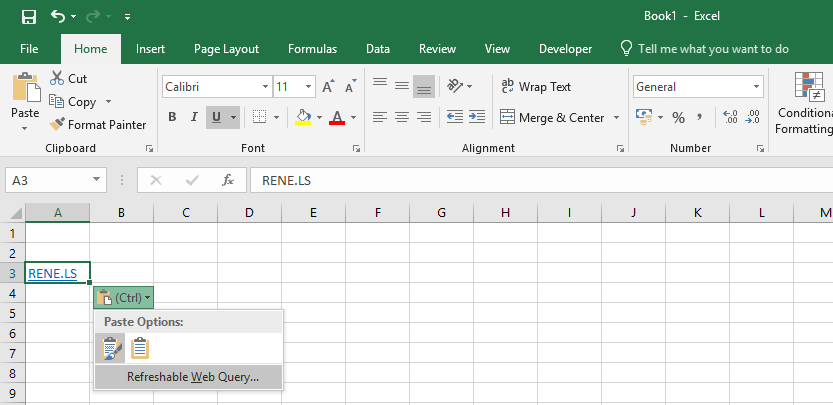The height and width of the screenshot is (405, 833).
Task: Click the Cut scissors icon
Action: (57, 78)
